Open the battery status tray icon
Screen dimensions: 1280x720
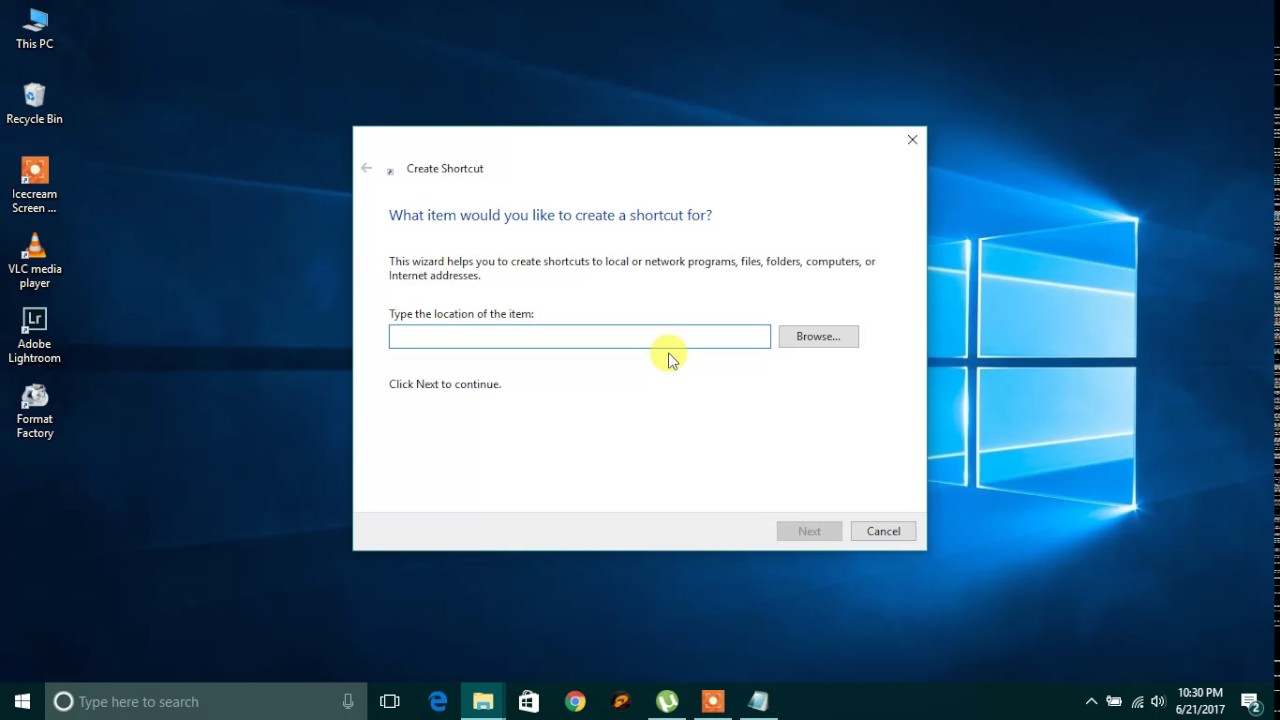(x=1113, y=701)
